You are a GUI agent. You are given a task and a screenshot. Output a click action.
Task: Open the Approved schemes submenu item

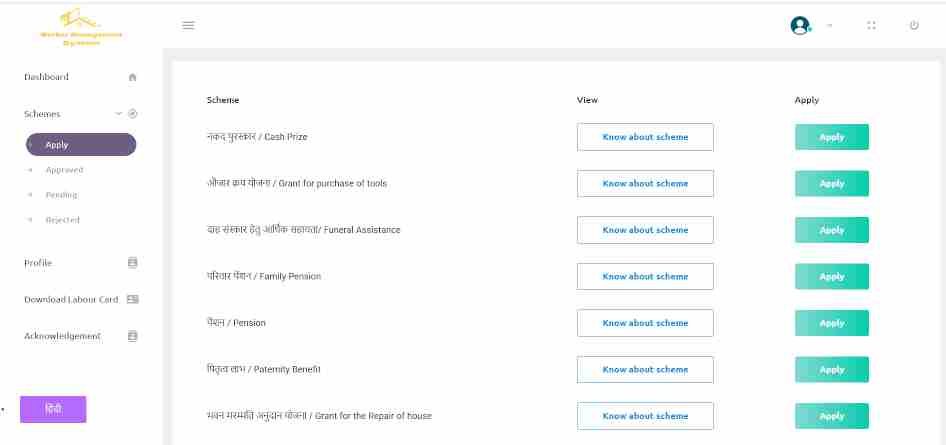pos(64,170)
